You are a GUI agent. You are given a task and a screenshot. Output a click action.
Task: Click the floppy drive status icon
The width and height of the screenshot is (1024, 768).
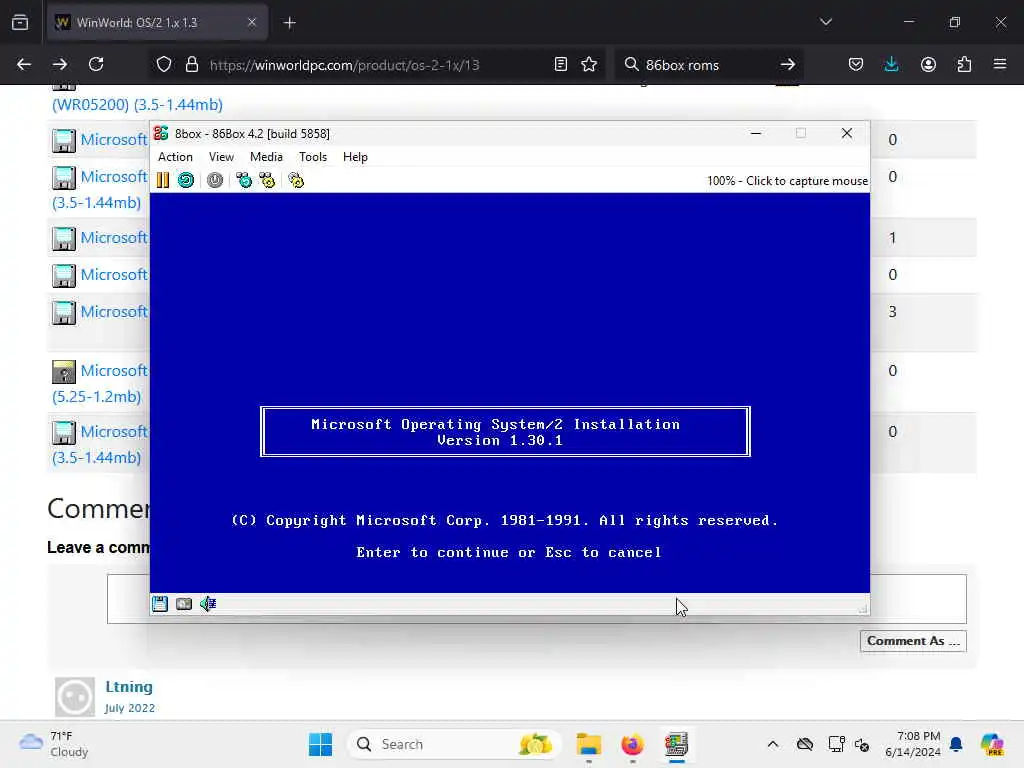click(x=160, y=604)
